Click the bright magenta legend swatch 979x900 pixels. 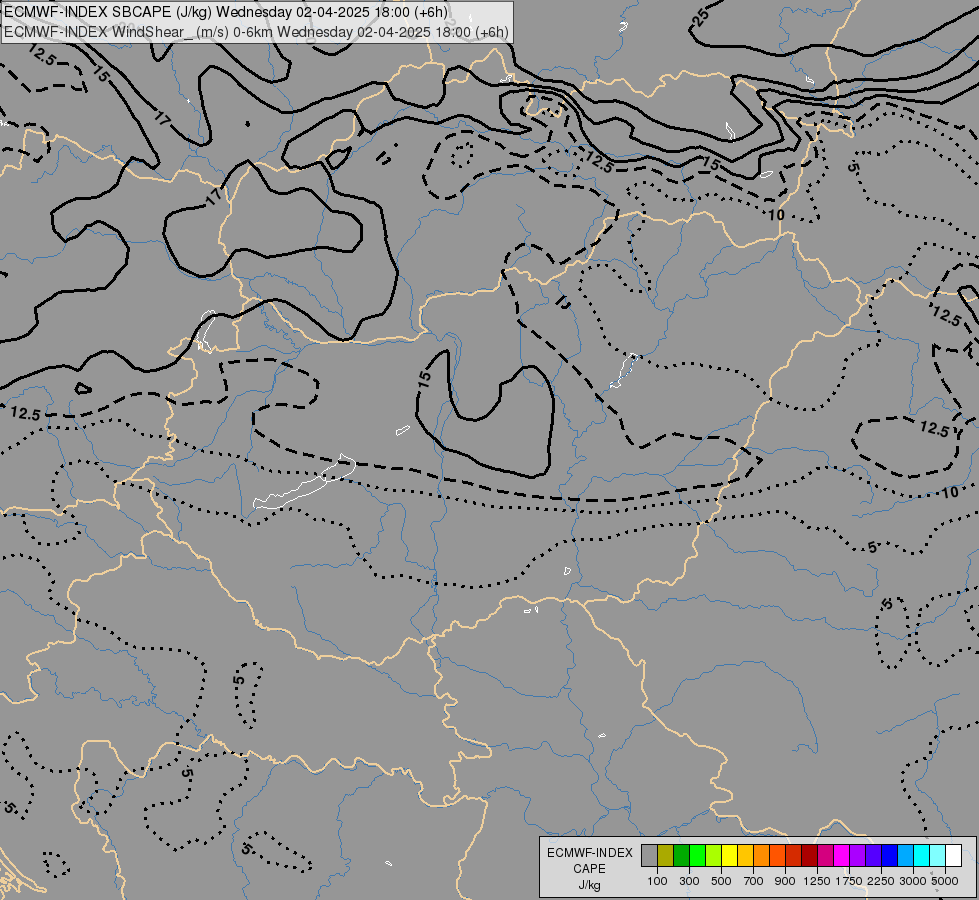842,855
